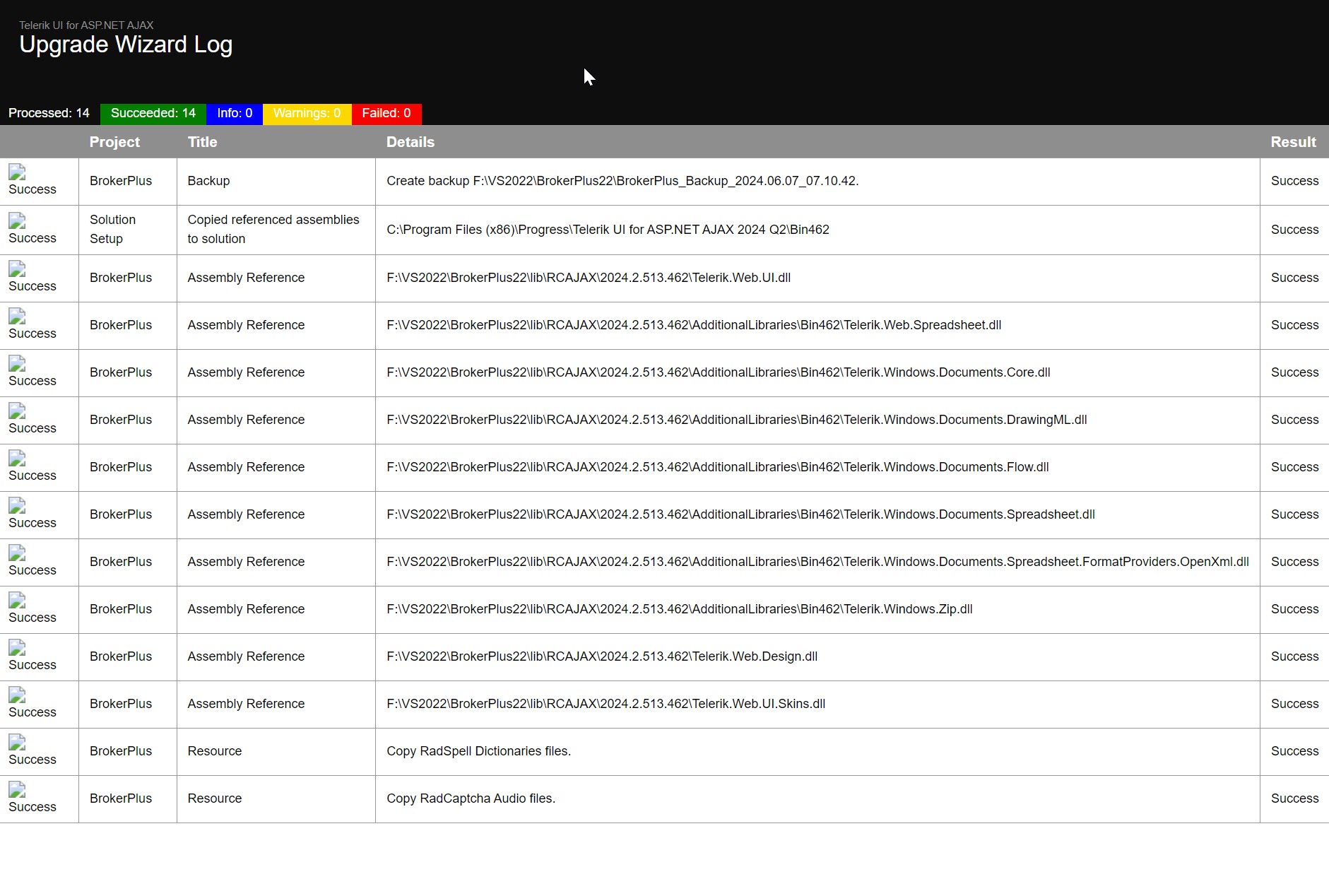Click the Telerik.Windows.Documents.DrawingML.dll path

point(737,420)
